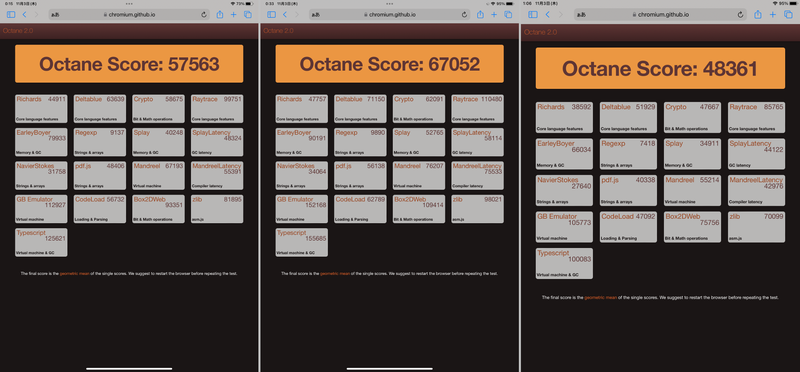Tap multitasking dots above the 67052 score browser
The width and height of the screenshot is (800, 372).
pyautogui.click(x=389, y=3)
